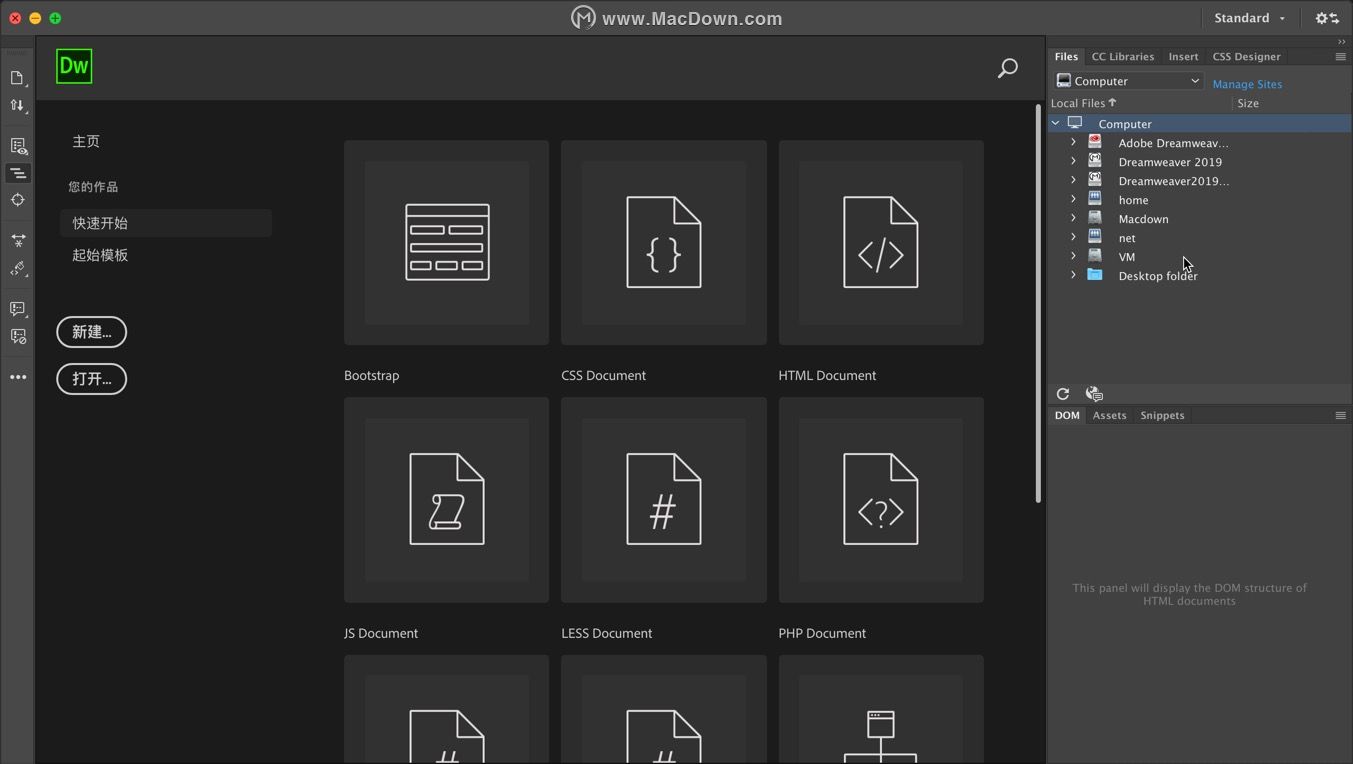Viewport: 1353px width, 764px height.
Task: Click the start screen vertical scrollbar
Action: click(x=1038, y=302)
